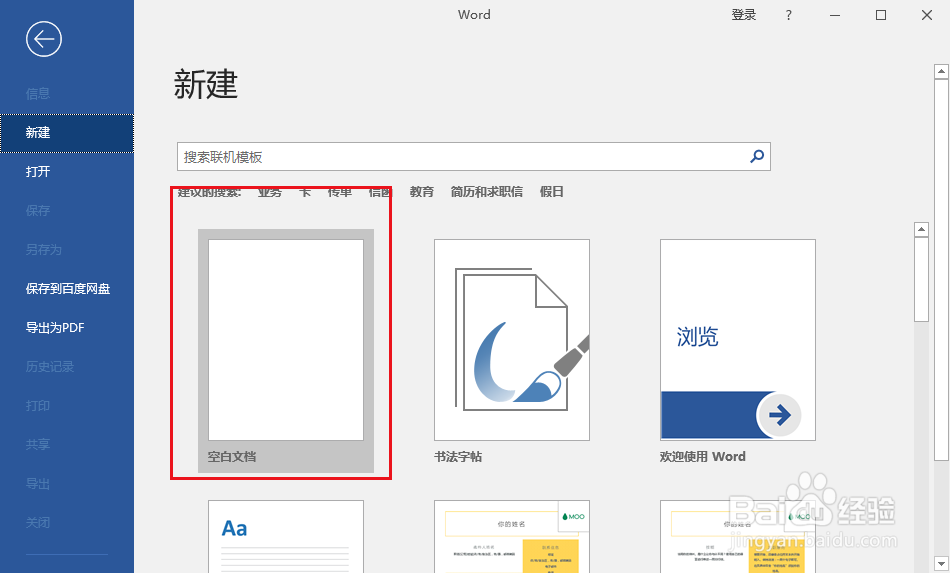Click the search magnifier icon
The width and height of the screenshot is (950, 573).
[x=757, y=156]
